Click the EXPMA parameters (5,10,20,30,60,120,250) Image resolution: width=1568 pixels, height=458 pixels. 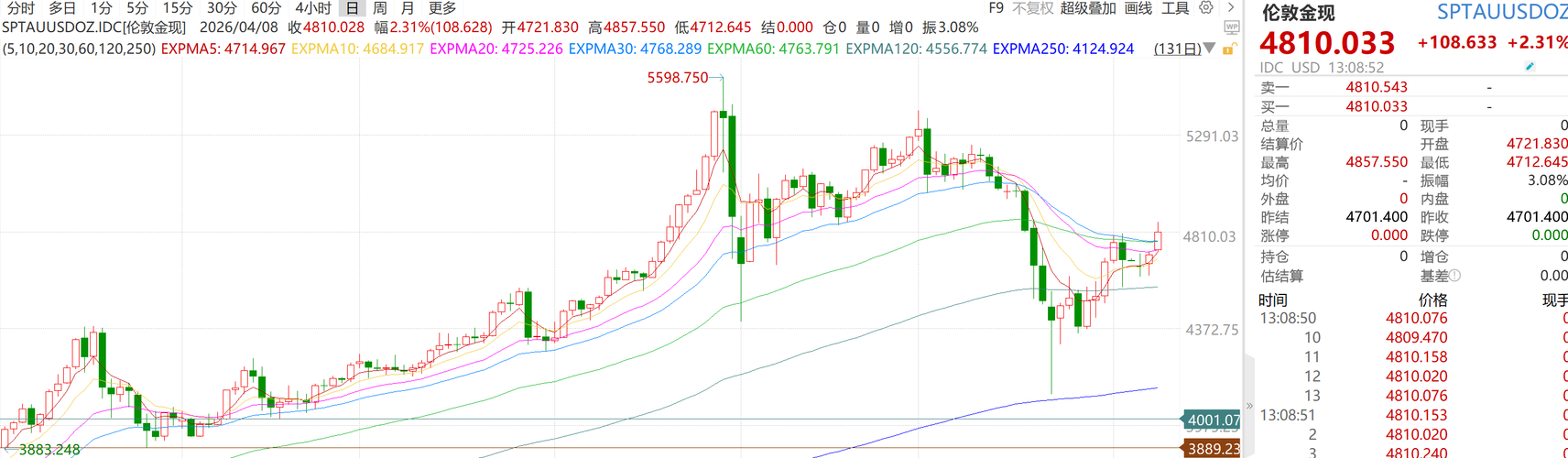click(79, 49)
